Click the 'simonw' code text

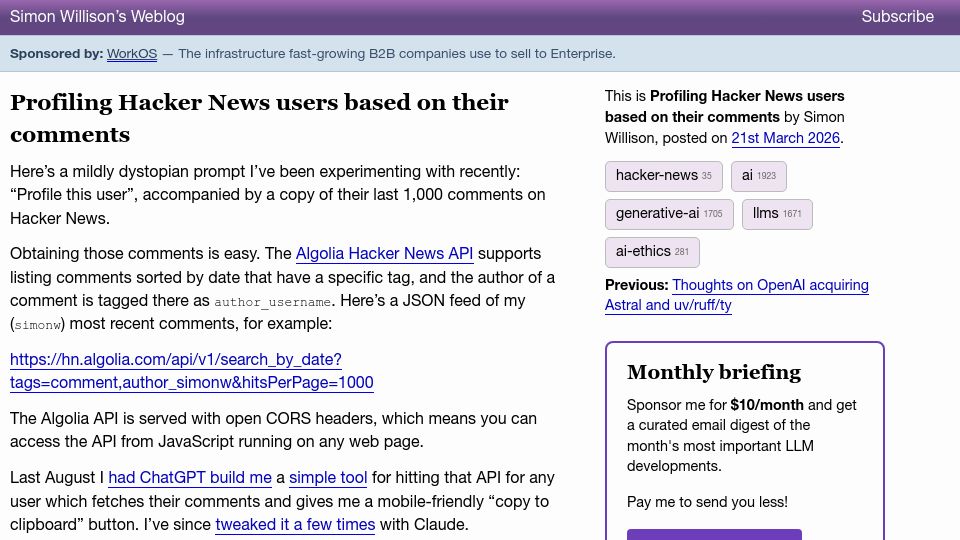(x=37, y=325)
